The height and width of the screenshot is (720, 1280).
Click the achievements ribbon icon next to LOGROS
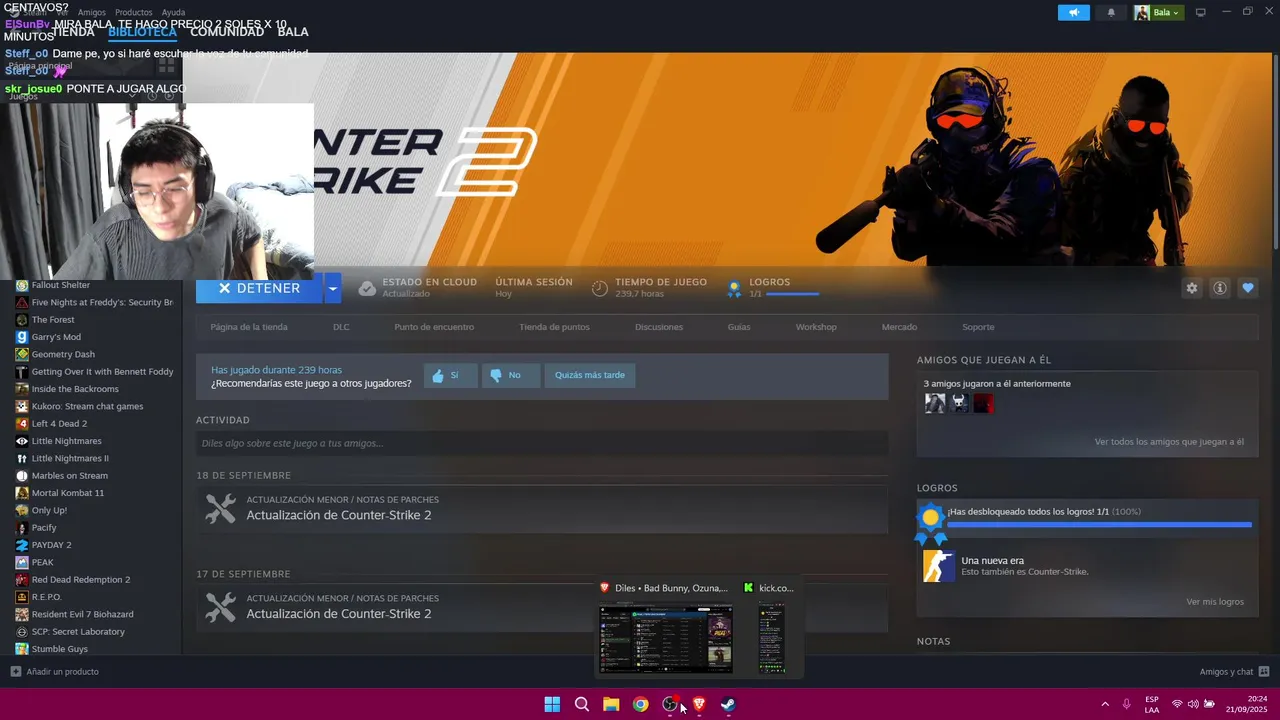tap(734, 288)
